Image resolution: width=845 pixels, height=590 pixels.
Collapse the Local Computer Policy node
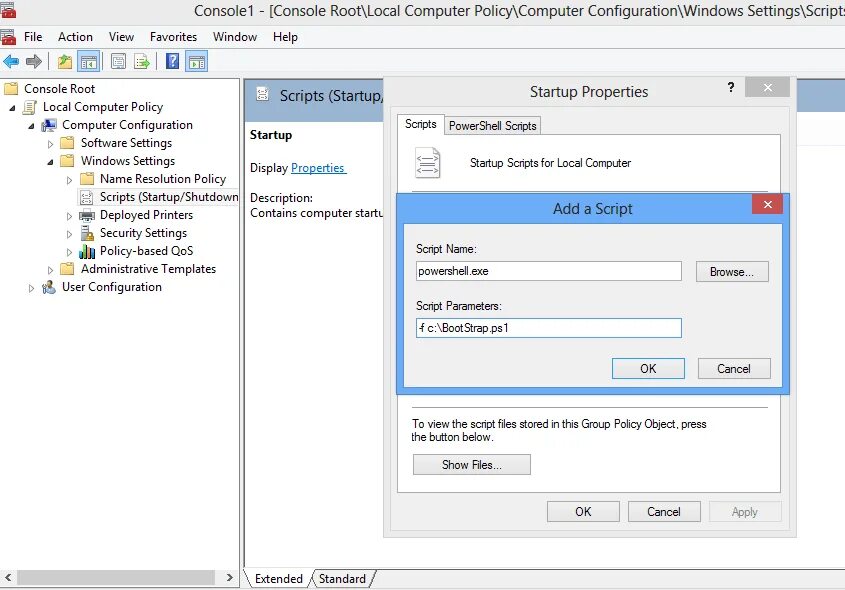point(12,108)
